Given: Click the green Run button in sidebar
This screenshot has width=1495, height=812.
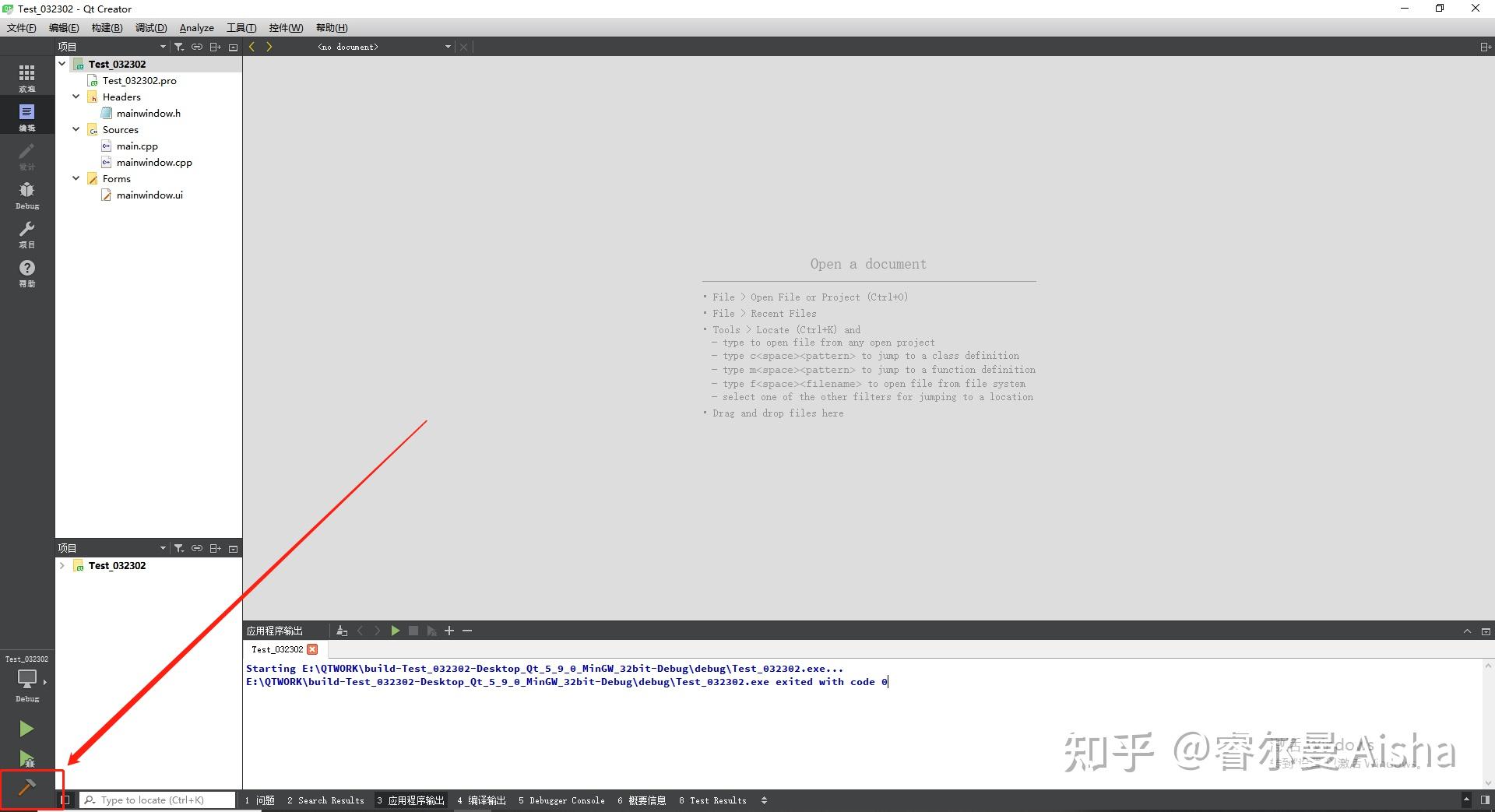Looking at the screenshot, I should pyautogui.click(x=26, y=729).
